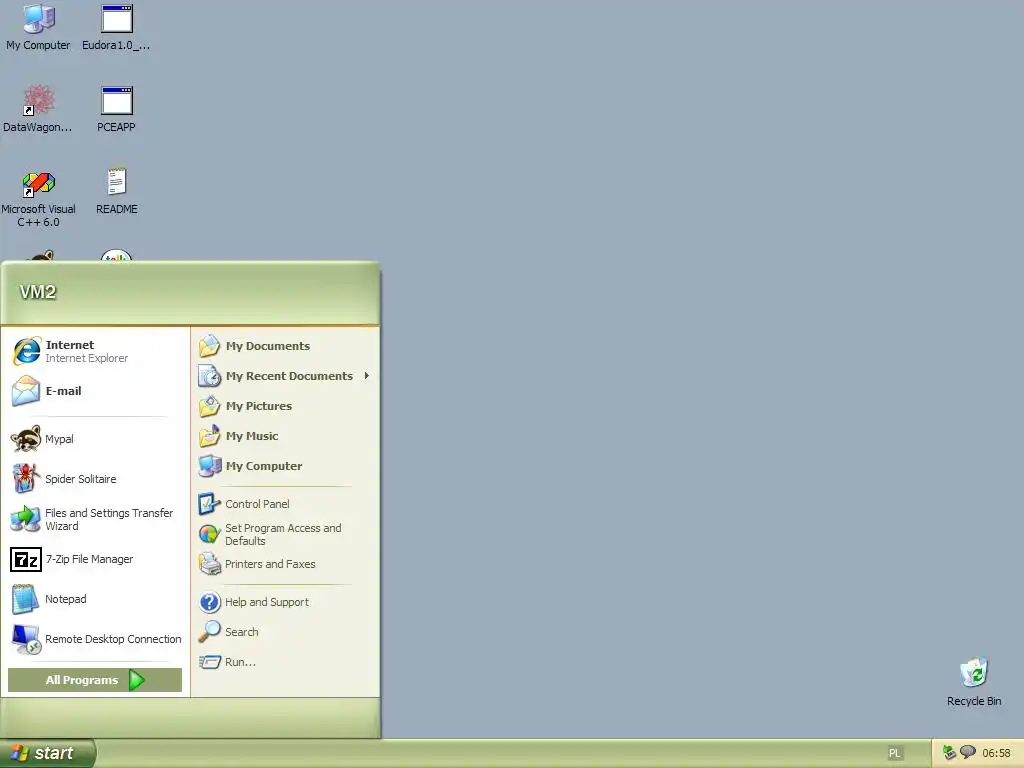Open 7-Zip File Manager icon
Viewport: 1024px width, 768px height.
point(26,560)
